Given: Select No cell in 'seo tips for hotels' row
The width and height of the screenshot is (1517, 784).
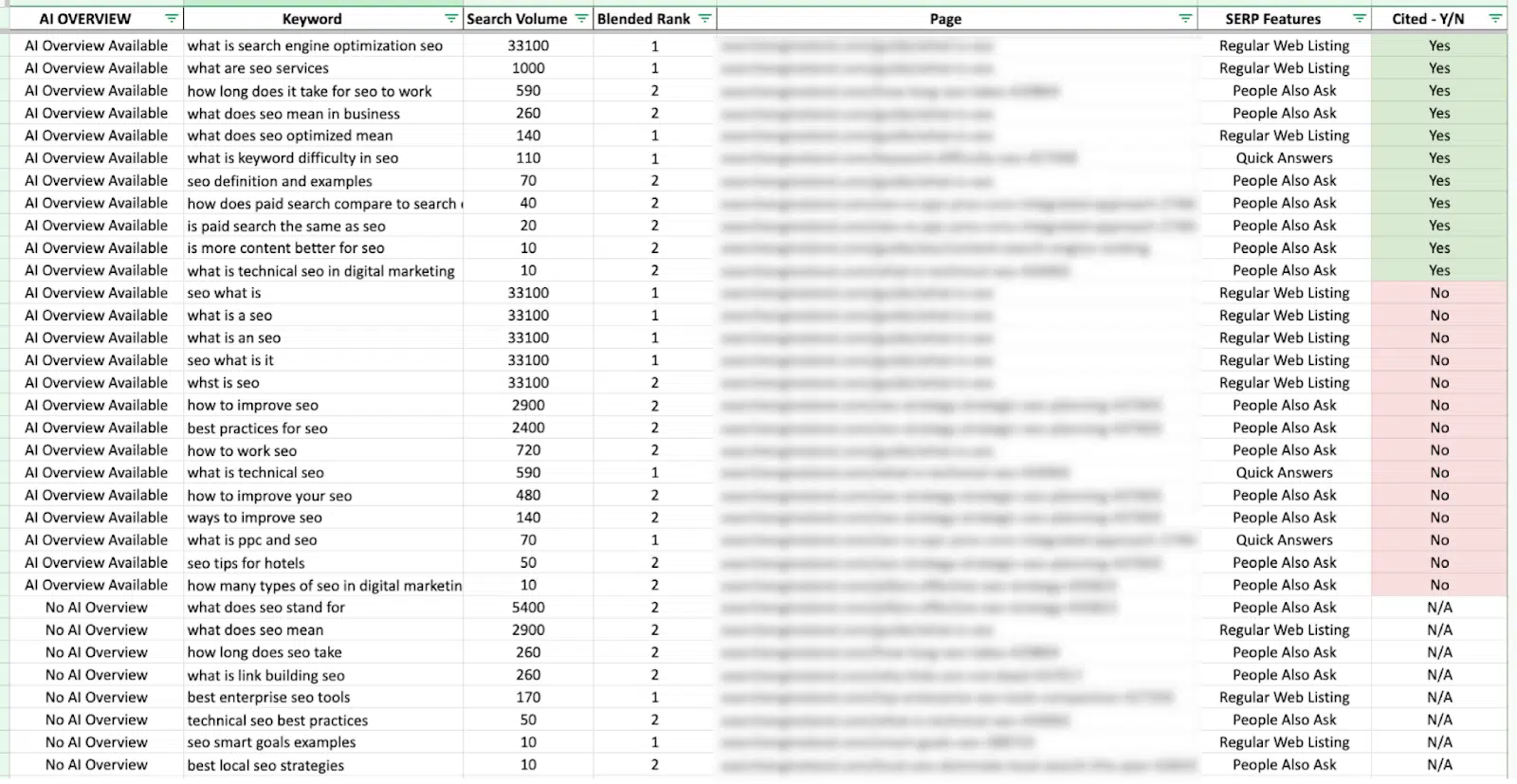Looking at the screenshot, I should point(1439,563).
